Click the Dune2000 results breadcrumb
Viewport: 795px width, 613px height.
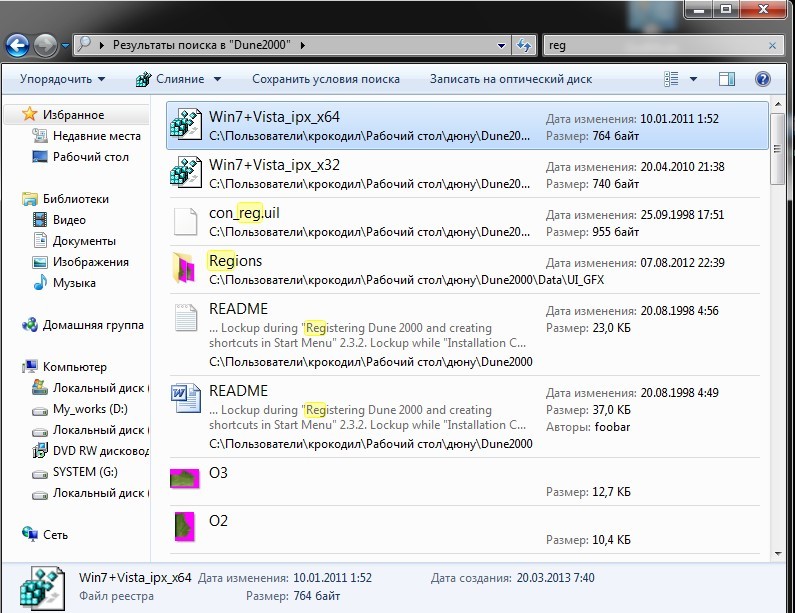(202, 45)
